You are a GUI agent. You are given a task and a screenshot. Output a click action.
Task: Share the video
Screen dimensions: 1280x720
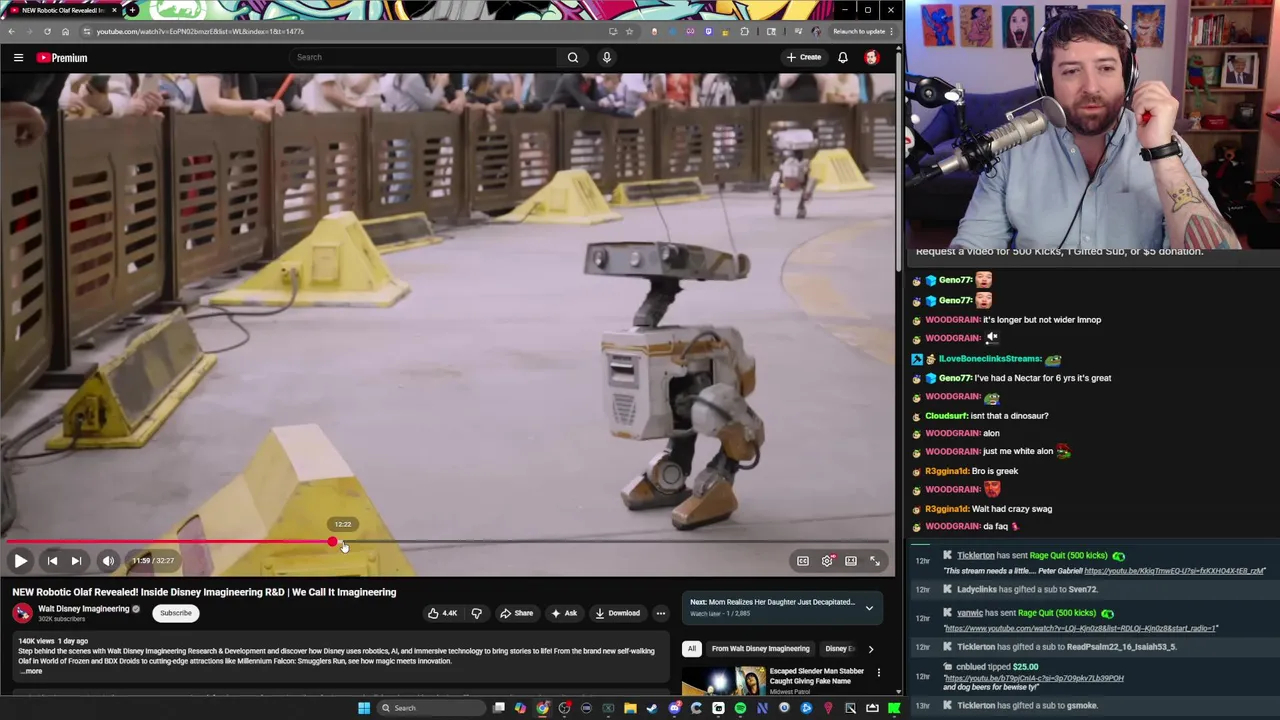(517, 613)
